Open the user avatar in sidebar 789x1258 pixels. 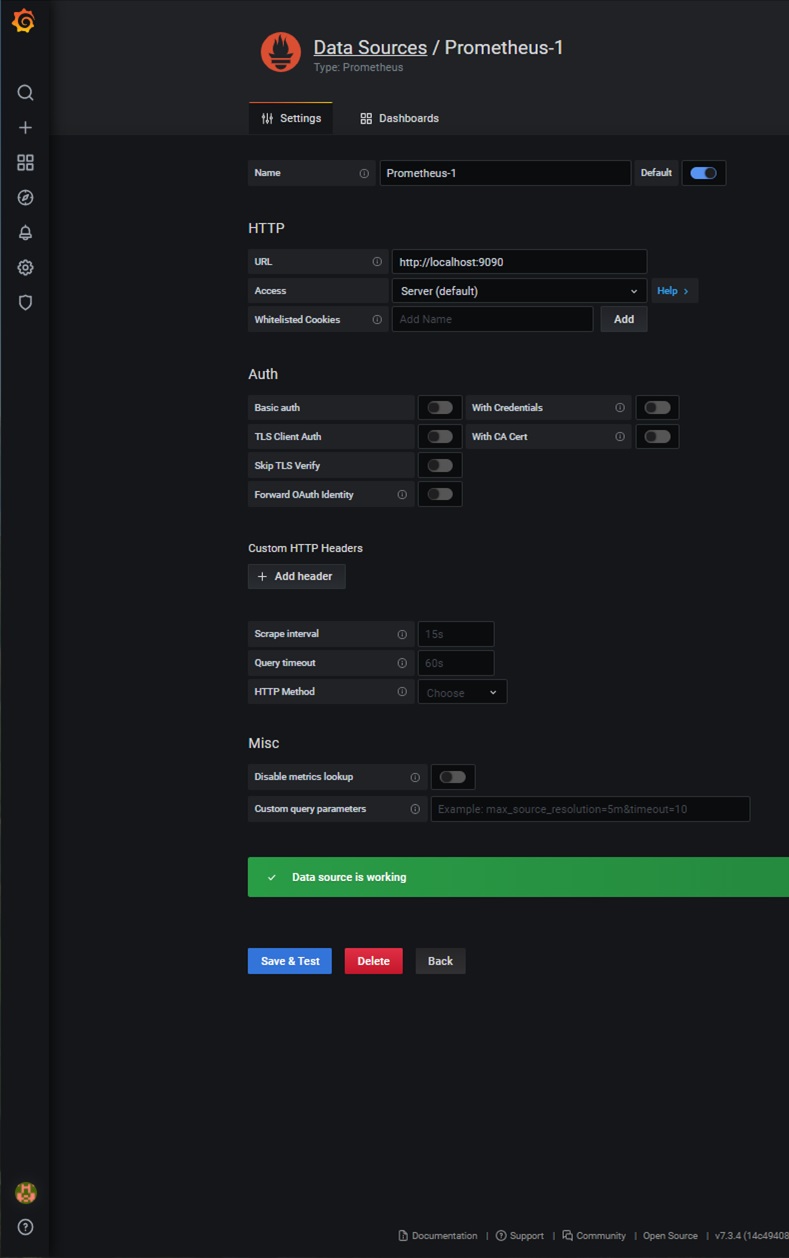coord(26,1192)
